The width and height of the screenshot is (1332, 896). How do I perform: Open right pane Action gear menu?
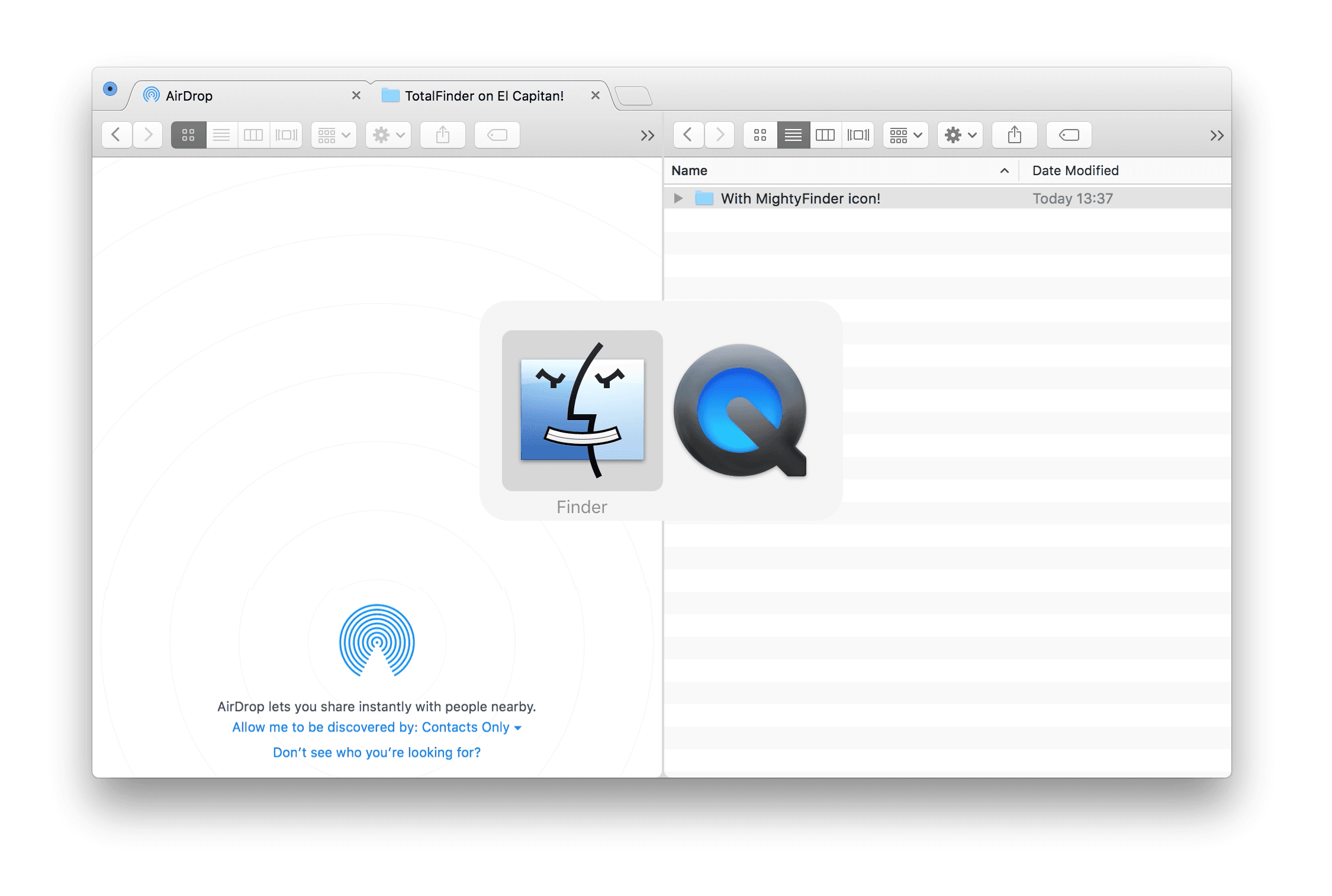960,135
